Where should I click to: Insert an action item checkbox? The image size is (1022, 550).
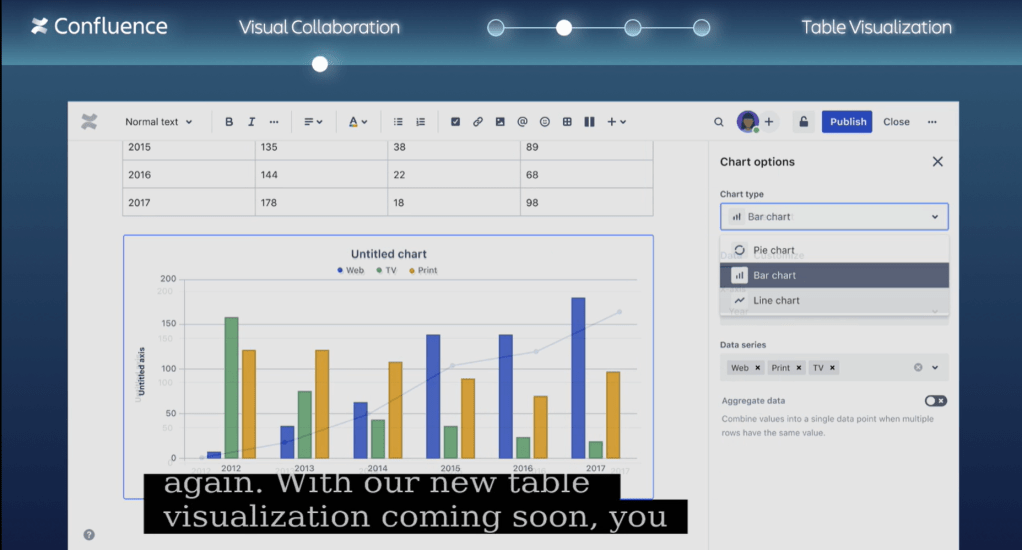(455, 122)
